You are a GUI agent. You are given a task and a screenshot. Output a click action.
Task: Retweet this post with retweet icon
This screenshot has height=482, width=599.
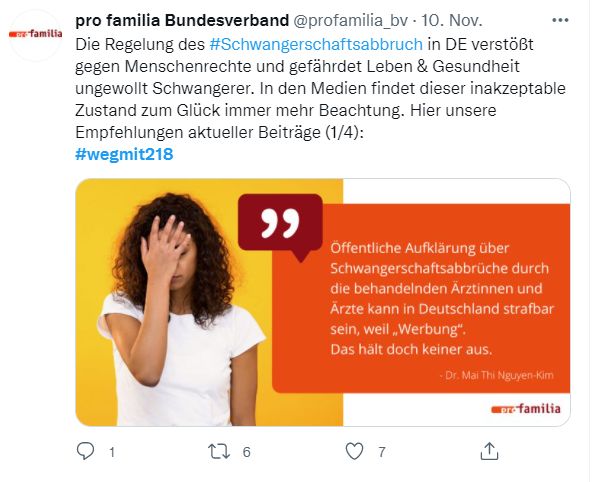(x=219, y=451)
